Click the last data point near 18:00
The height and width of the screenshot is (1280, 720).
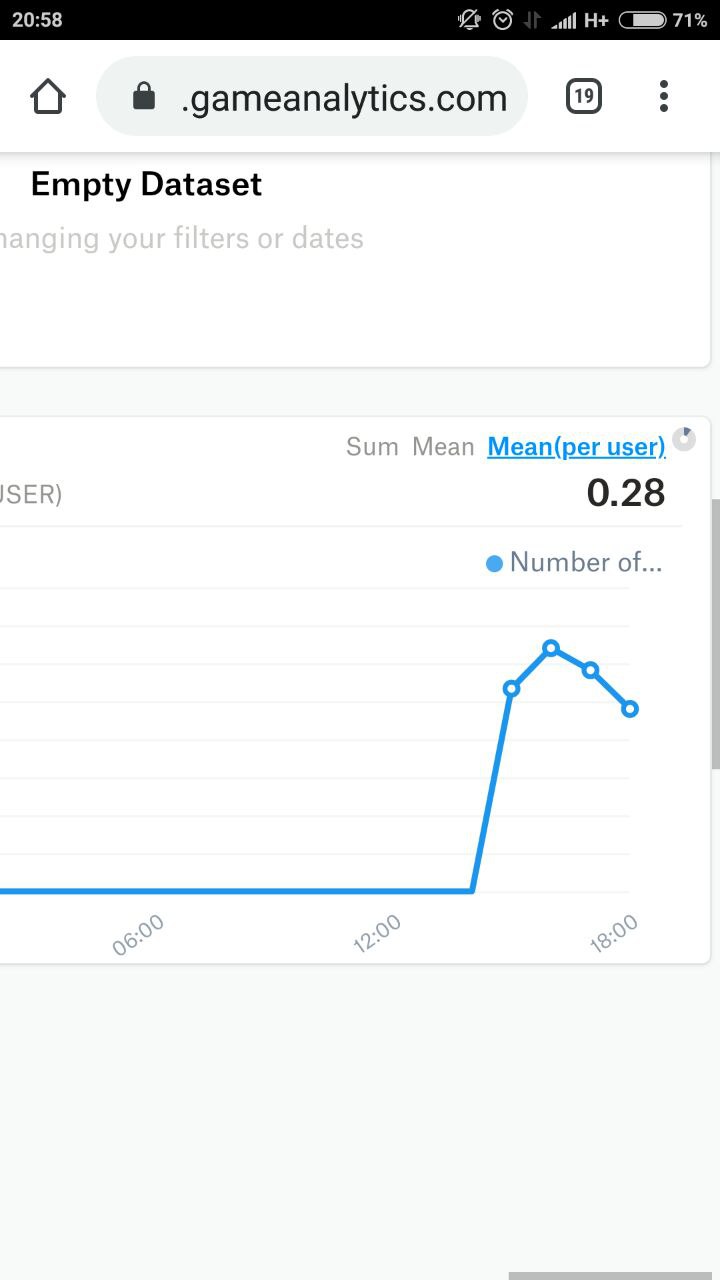coord(630,709)
